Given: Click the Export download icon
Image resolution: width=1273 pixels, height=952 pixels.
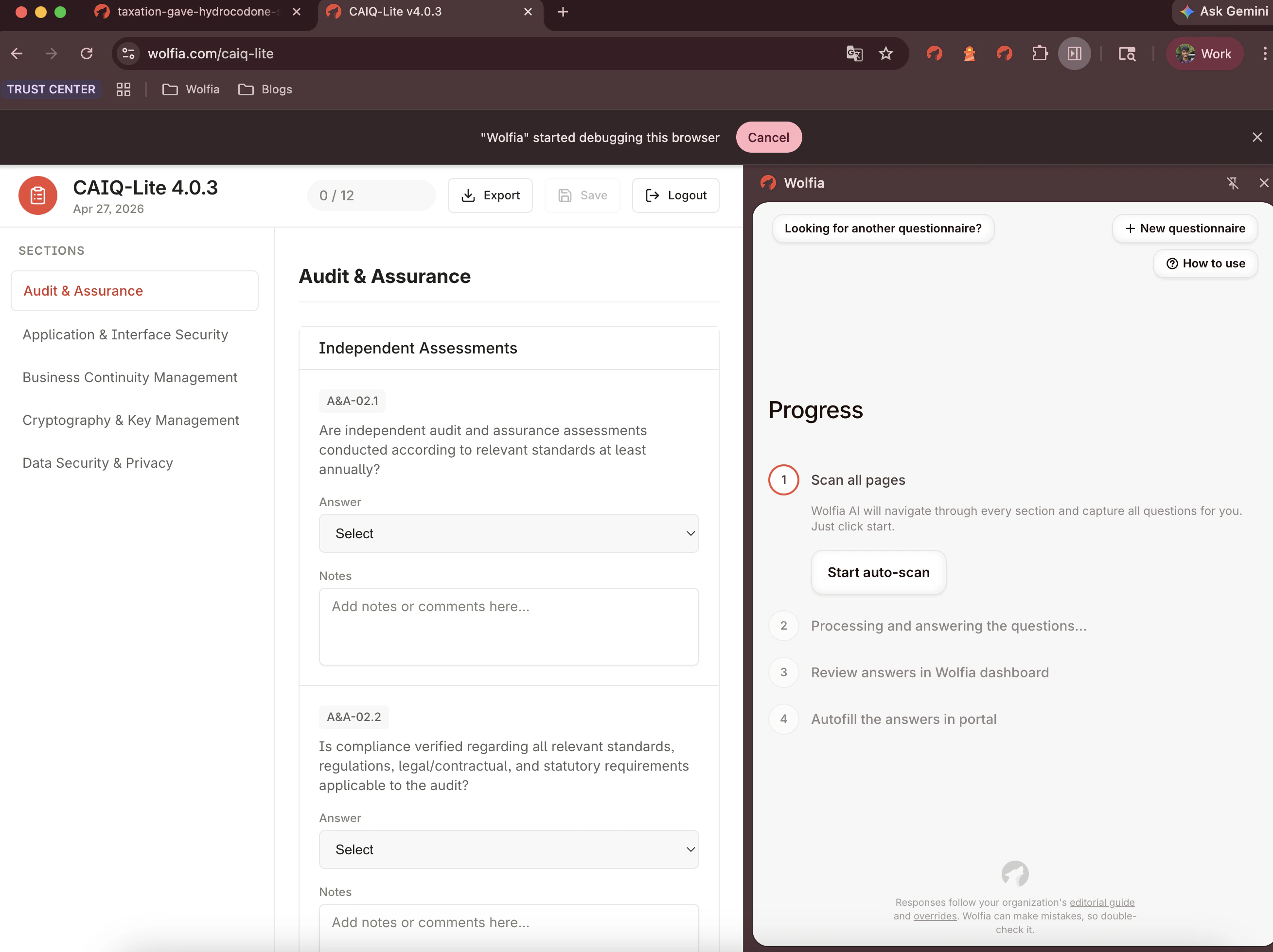Looking at the screenshot, I should [468, 195].
